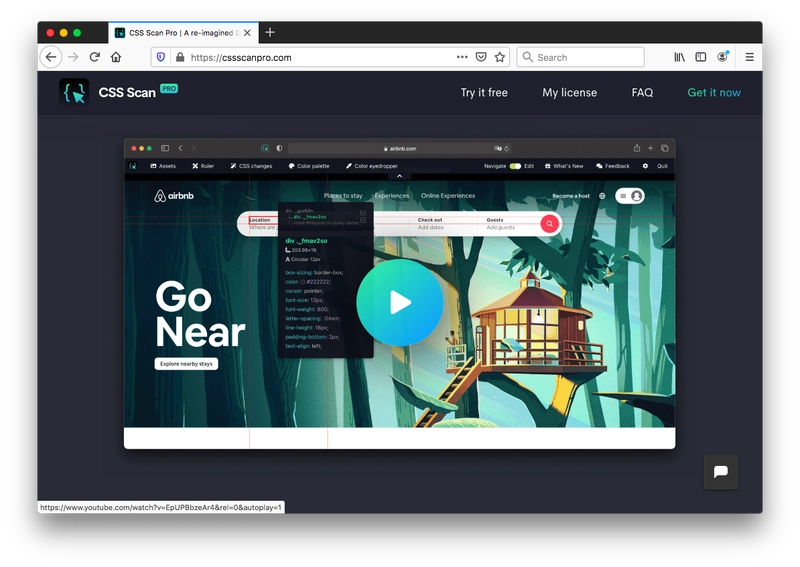Viewport: 800px width, 567px height.
Task: Show Firefox sidebars
Action: [x=701, y=57]
